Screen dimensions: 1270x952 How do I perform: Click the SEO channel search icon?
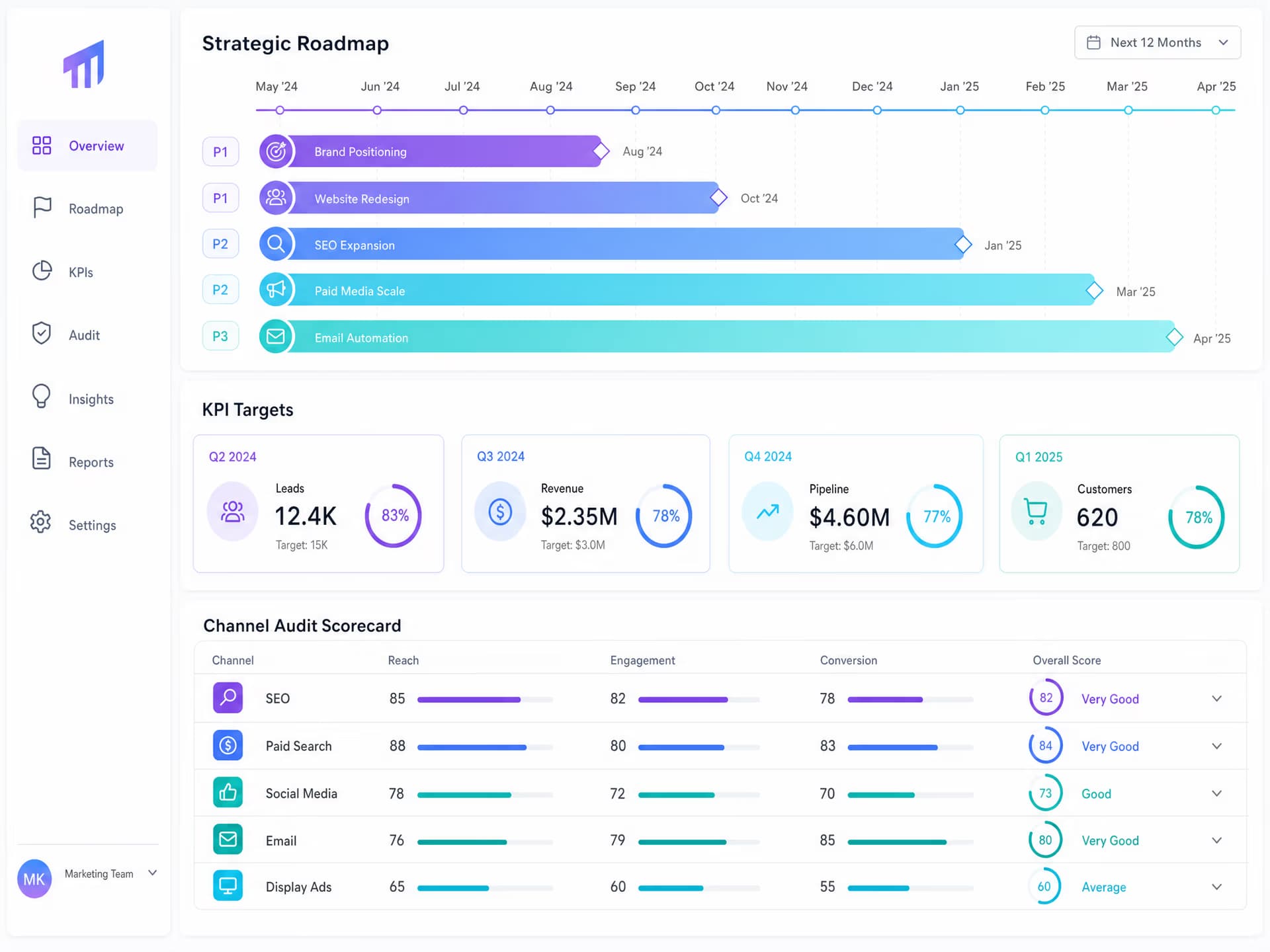coord(228,697)
